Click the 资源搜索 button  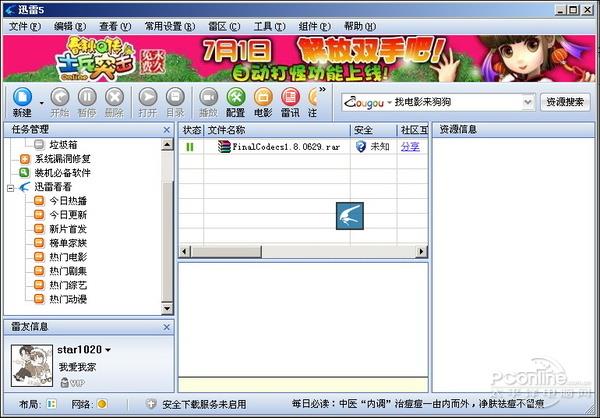coord(565,102)
